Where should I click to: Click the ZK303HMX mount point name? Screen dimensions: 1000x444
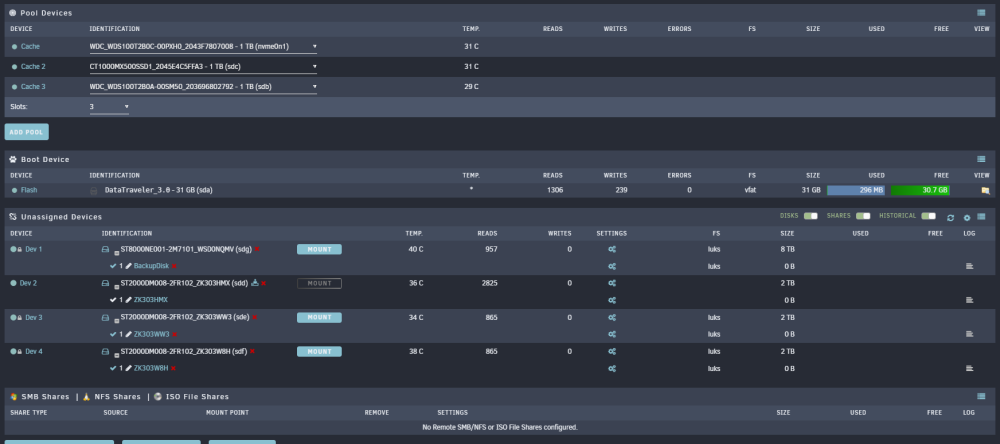click(x=151, y=300)
